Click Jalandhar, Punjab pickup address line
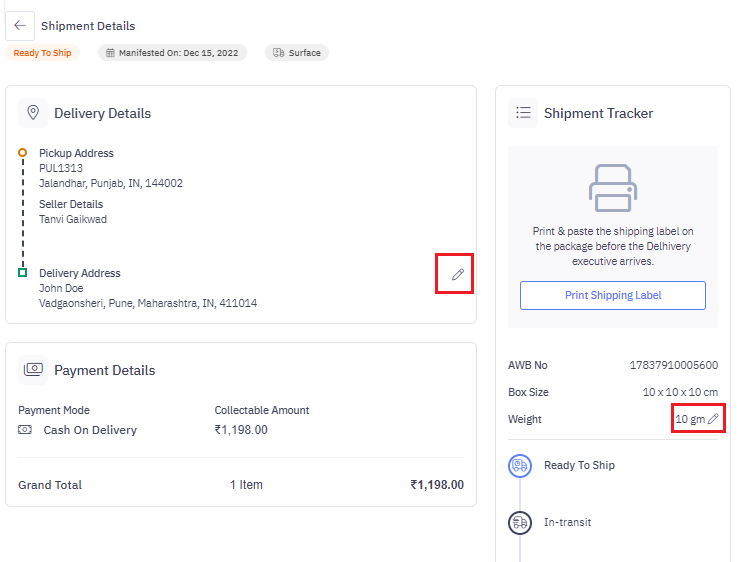The width and height of the screenshot is (740, 562). click(111, 183)
